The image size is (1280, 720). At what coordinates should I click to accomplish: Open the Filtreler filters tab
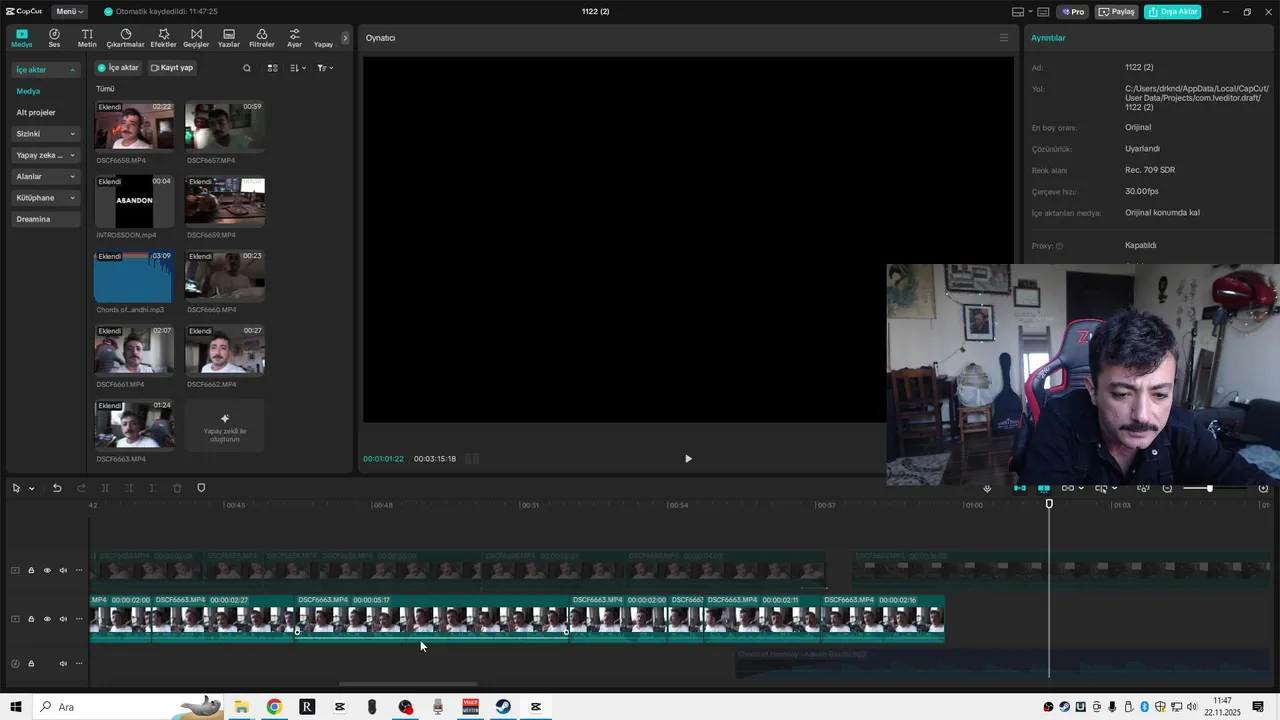pos(261,38)
